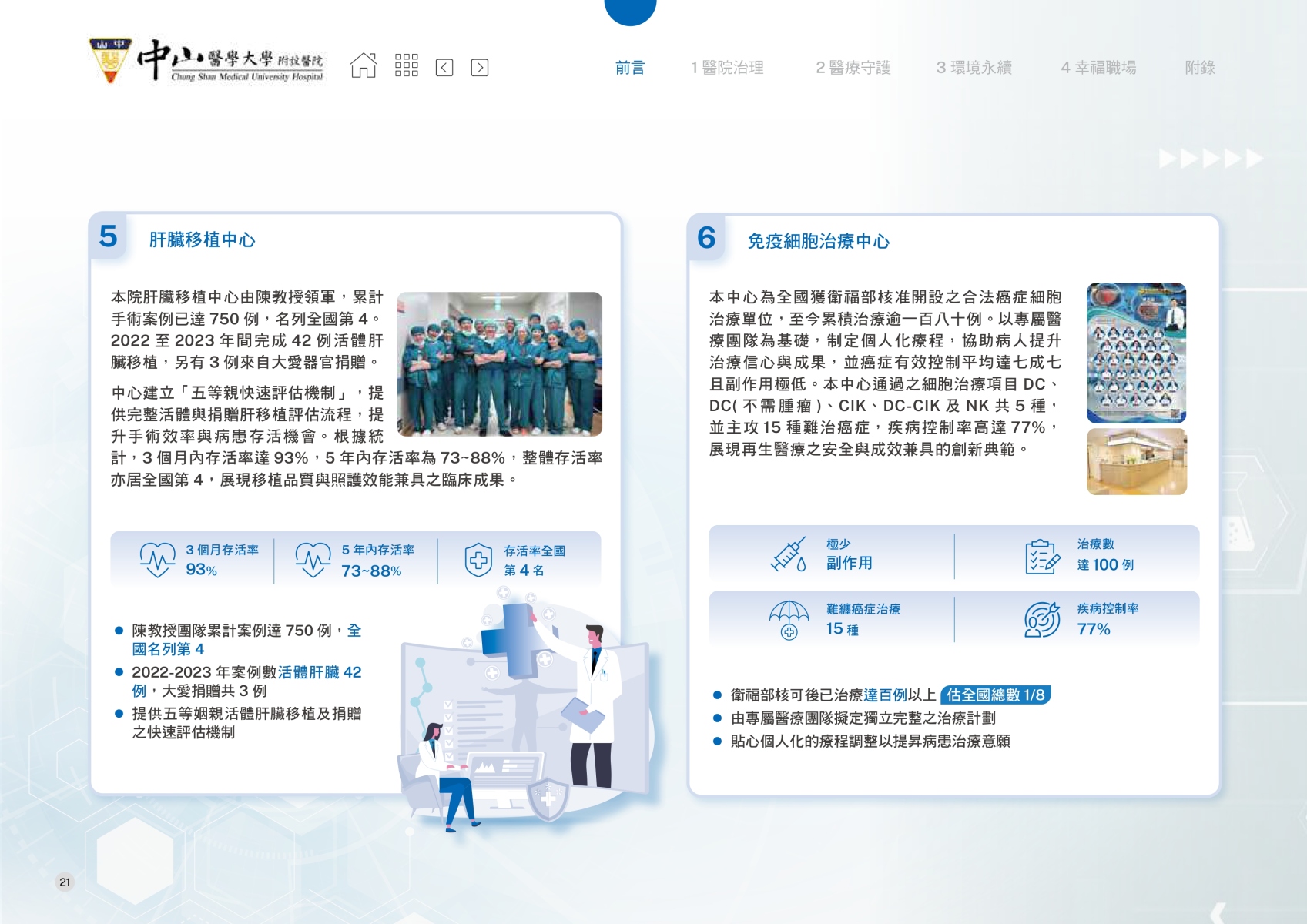Open the 1 醫院治理 section

pos(727,68)
